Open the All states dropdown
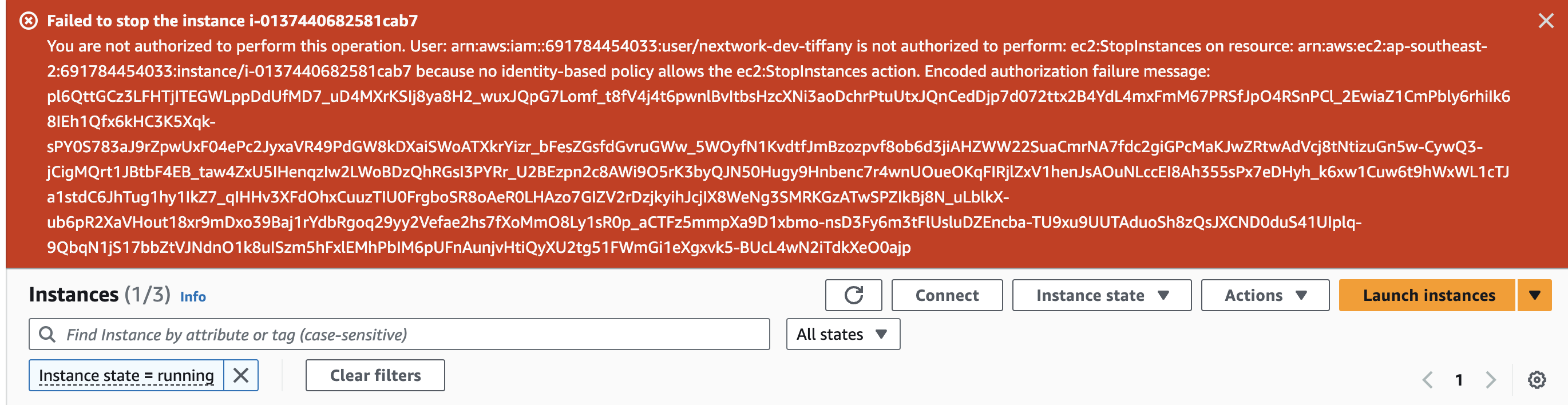Screen dimensions: 1568x405 point(842,335)
